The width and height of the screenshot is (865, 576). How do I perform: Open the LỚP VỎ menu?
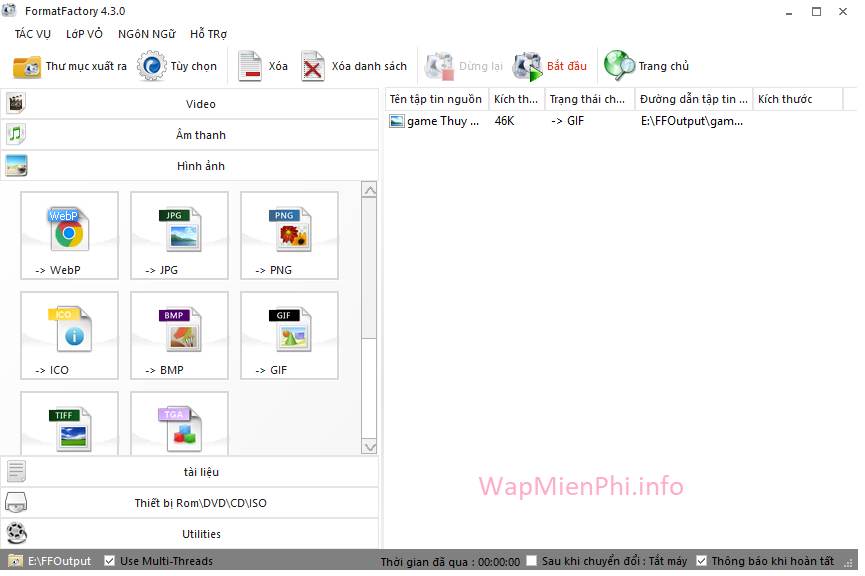pos(84,34)
